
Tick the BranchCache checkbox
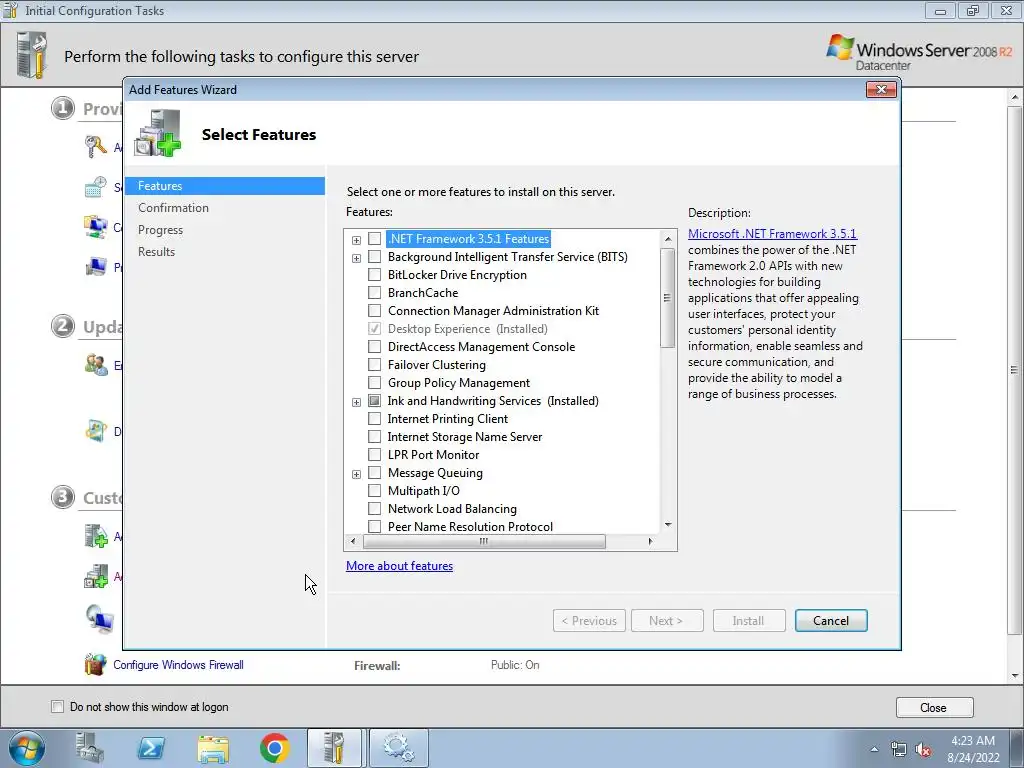coord(375,293)
